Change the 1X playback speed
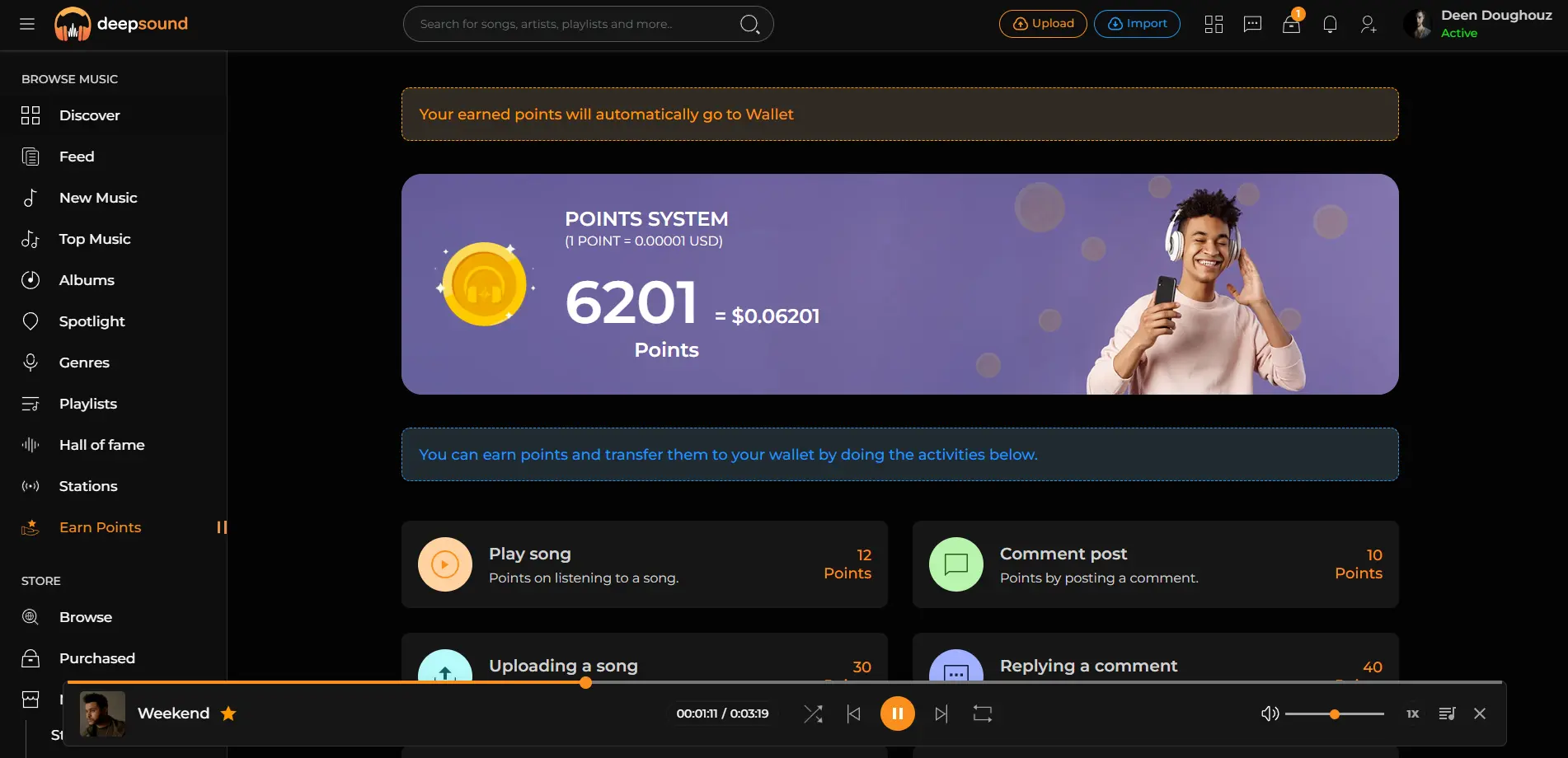Screen dimensions: 1568x758 (1412, 714)
